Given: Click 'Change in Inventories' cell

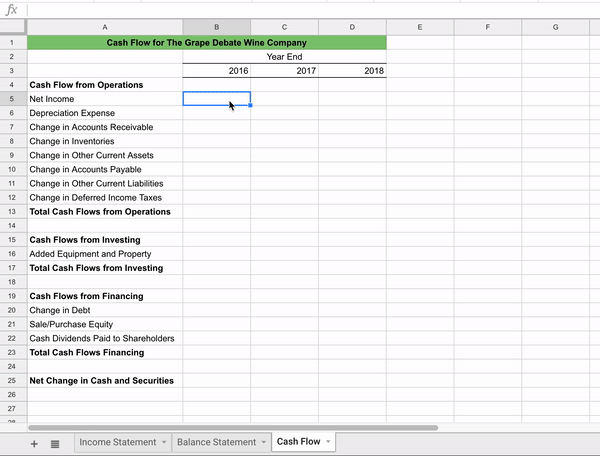Looking at the screenshot, I should click(x=105, y=141).
